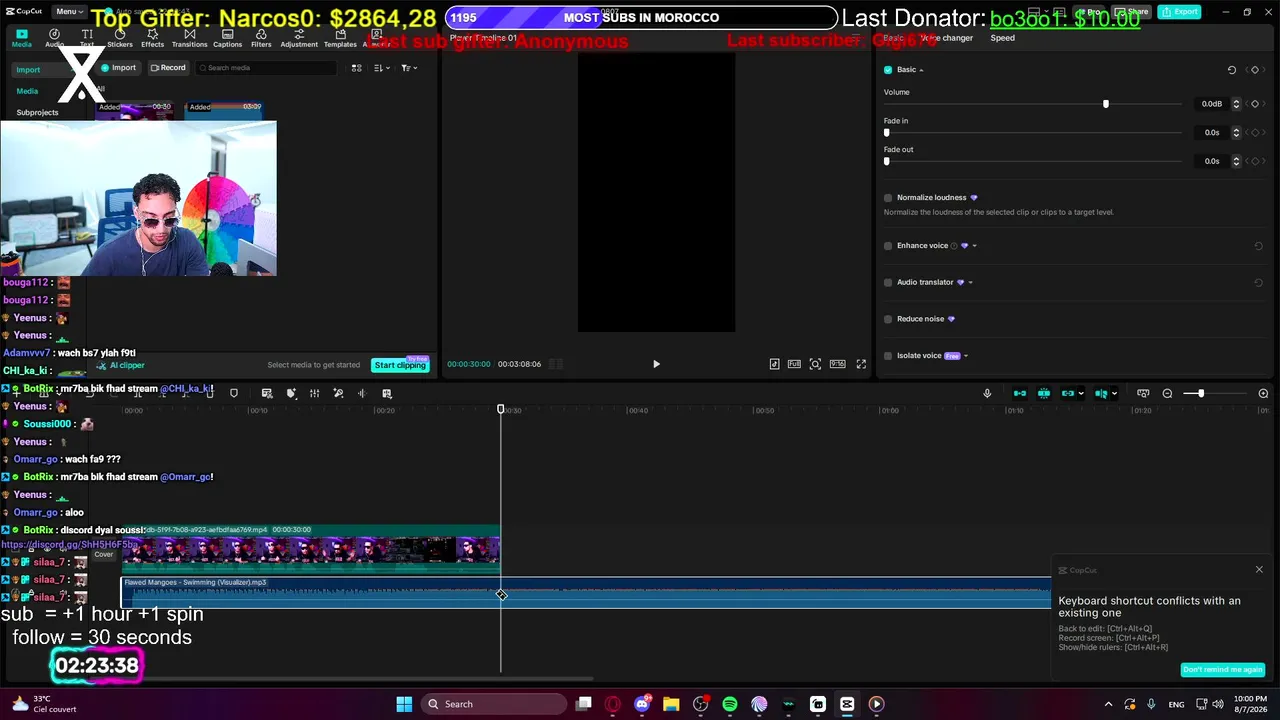Click the taskbar Search box
This screenshot has height=720, width=1280.
coord(493,704)
